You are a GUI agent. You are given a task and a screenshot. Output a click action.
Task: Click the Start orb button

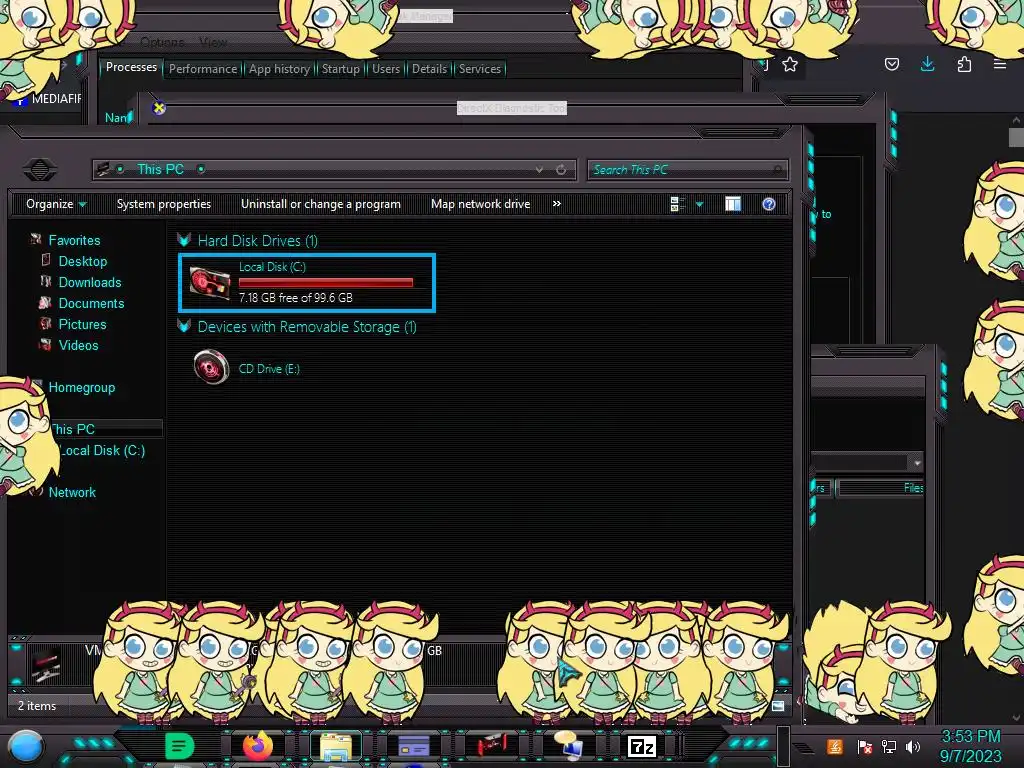tap(26, 747)
